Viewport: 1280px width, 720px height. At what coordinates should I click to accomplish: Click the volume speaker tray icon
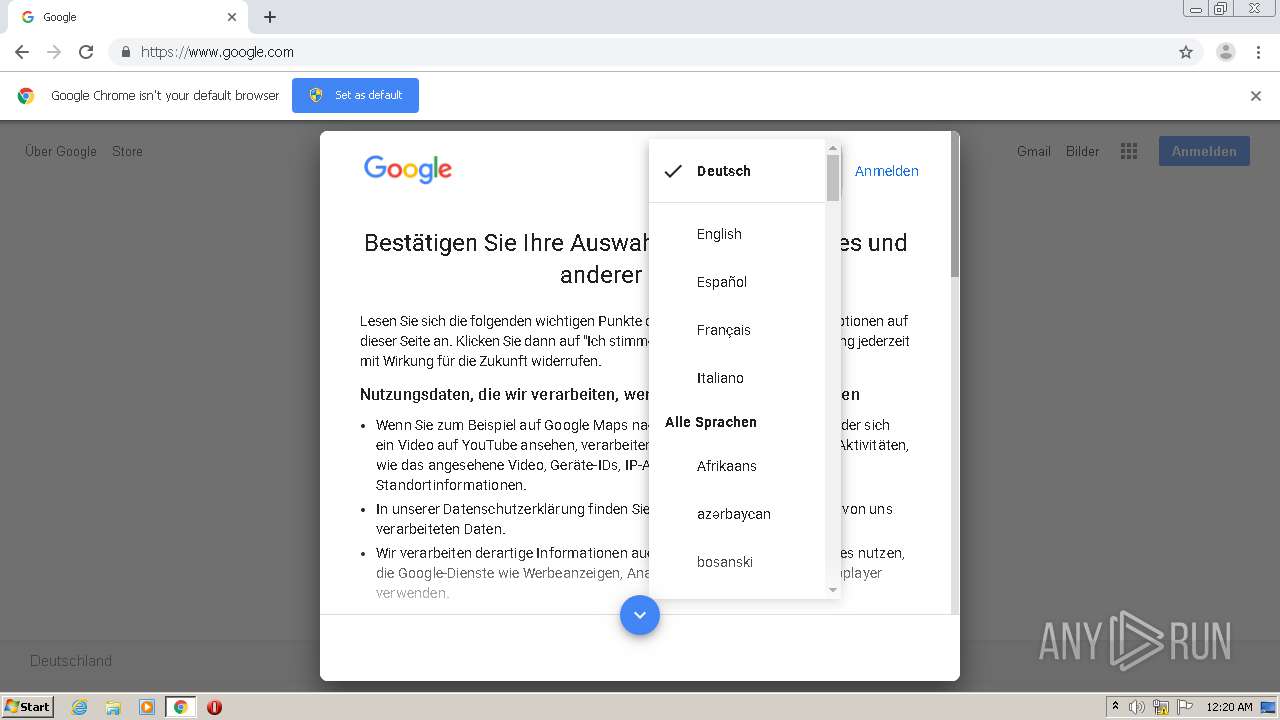coord(1137,707)
